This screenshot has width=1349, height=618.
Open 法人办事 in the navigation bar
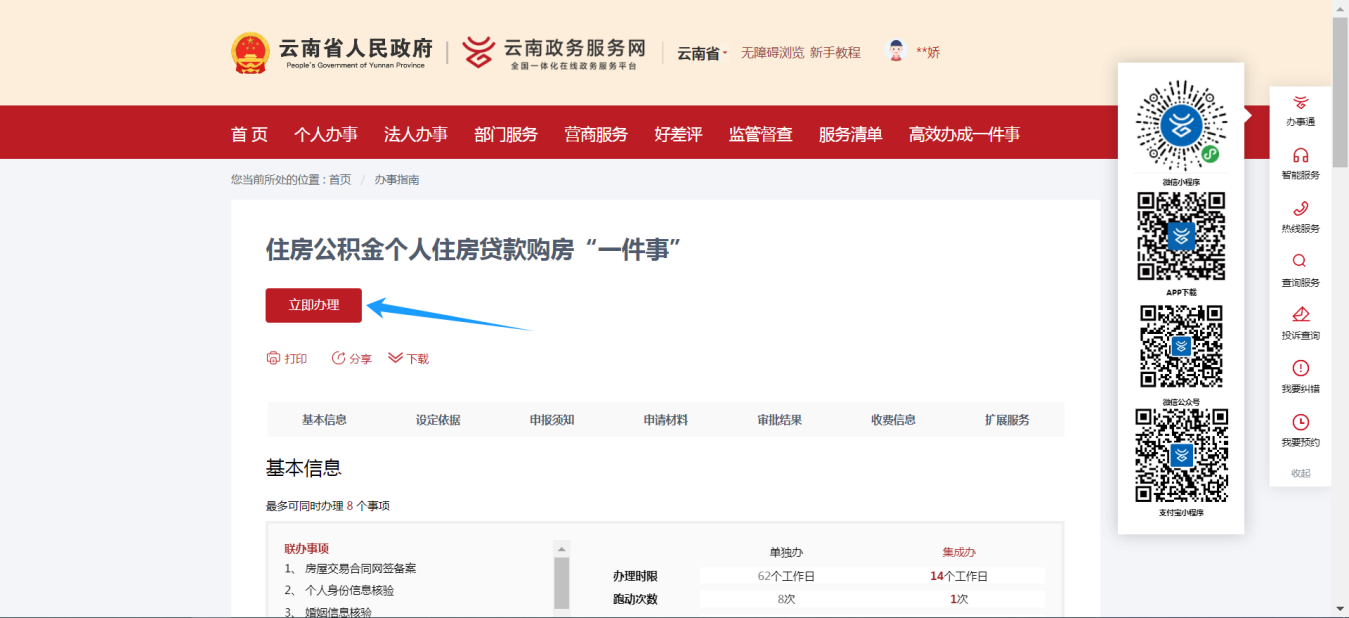[416, 134]
